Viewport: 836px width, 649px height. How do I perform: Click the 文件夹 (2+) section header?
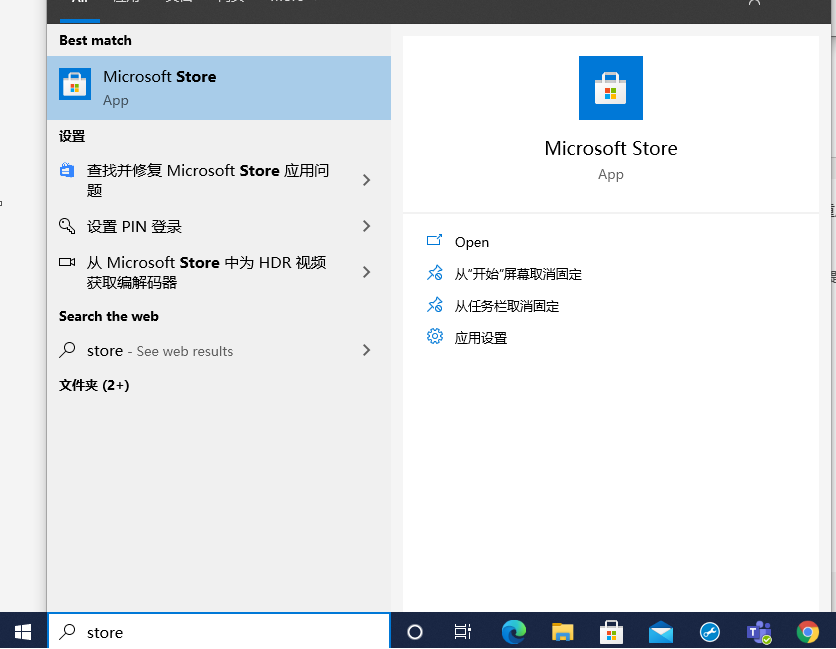point(94,385)
